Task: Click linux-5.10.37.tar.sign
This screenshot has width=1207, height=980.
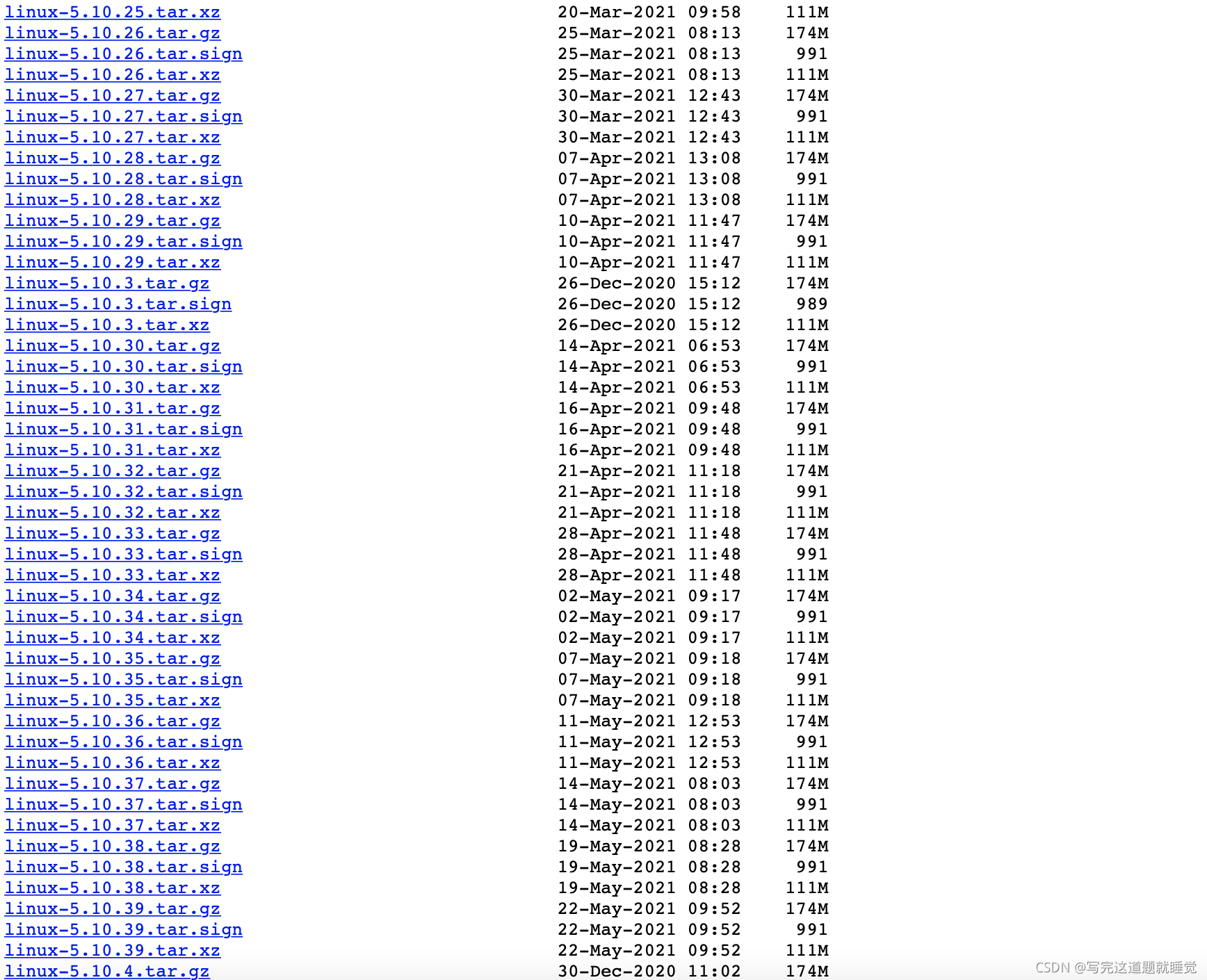Action: click(x=124, y=805)
